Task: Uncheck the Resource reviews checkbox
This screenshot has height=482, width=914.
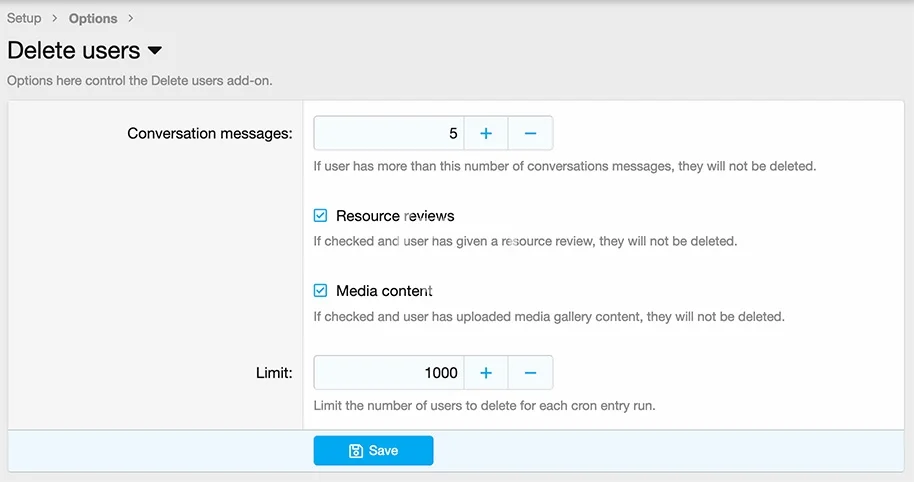Action: (321, 215)
